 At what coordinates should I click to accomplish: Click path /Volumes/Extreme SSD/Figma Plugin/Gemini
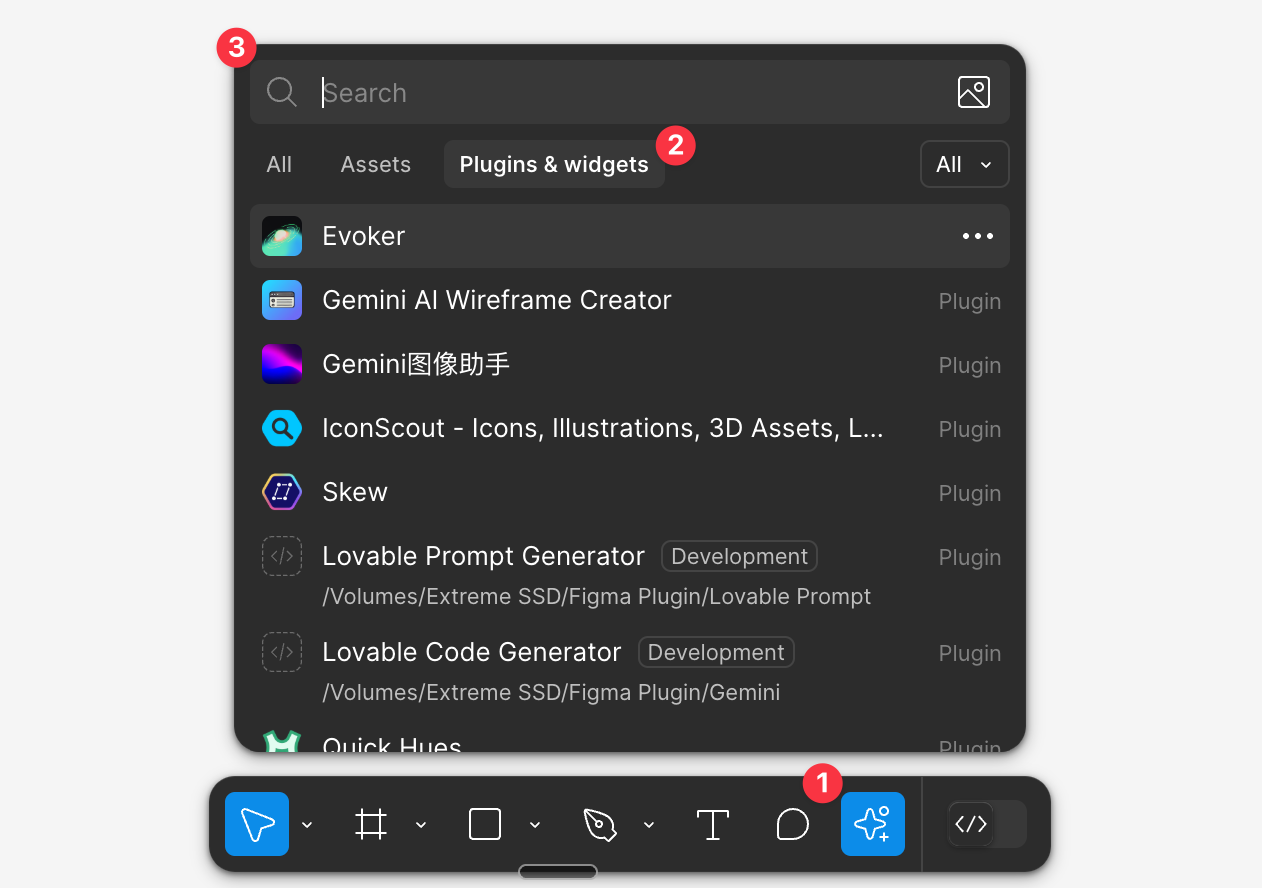551,692
